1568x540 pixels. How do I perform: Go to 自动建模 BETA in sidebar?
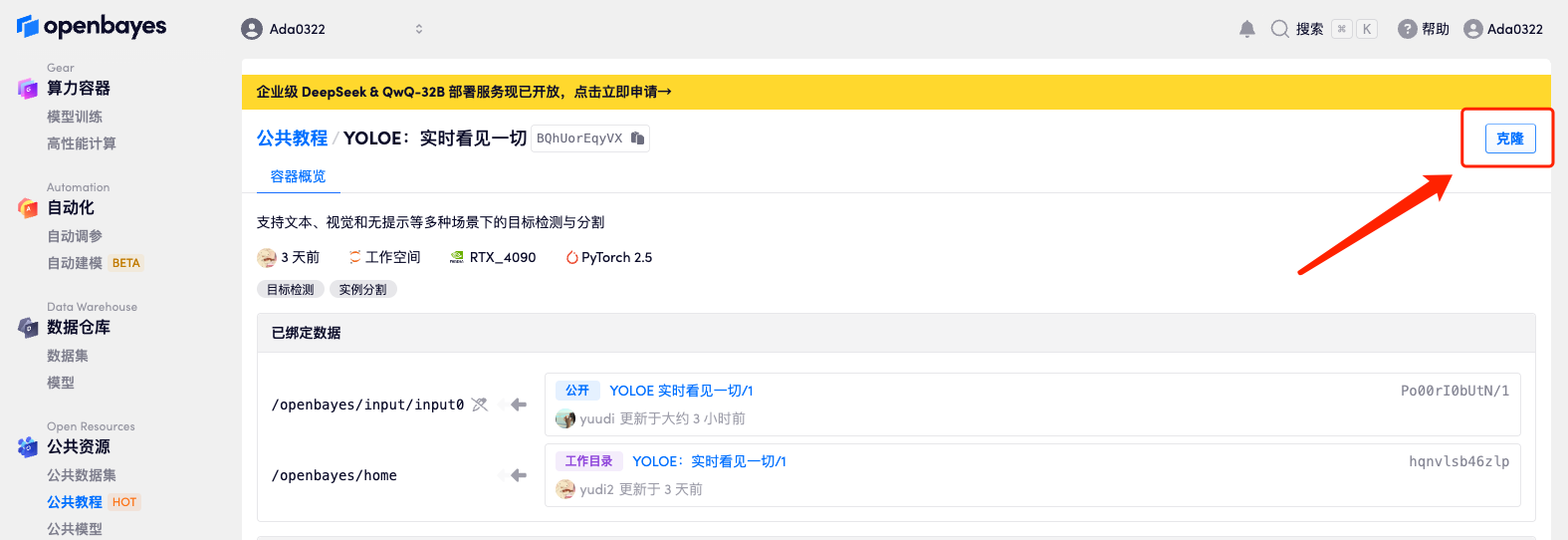pos(96,263)
